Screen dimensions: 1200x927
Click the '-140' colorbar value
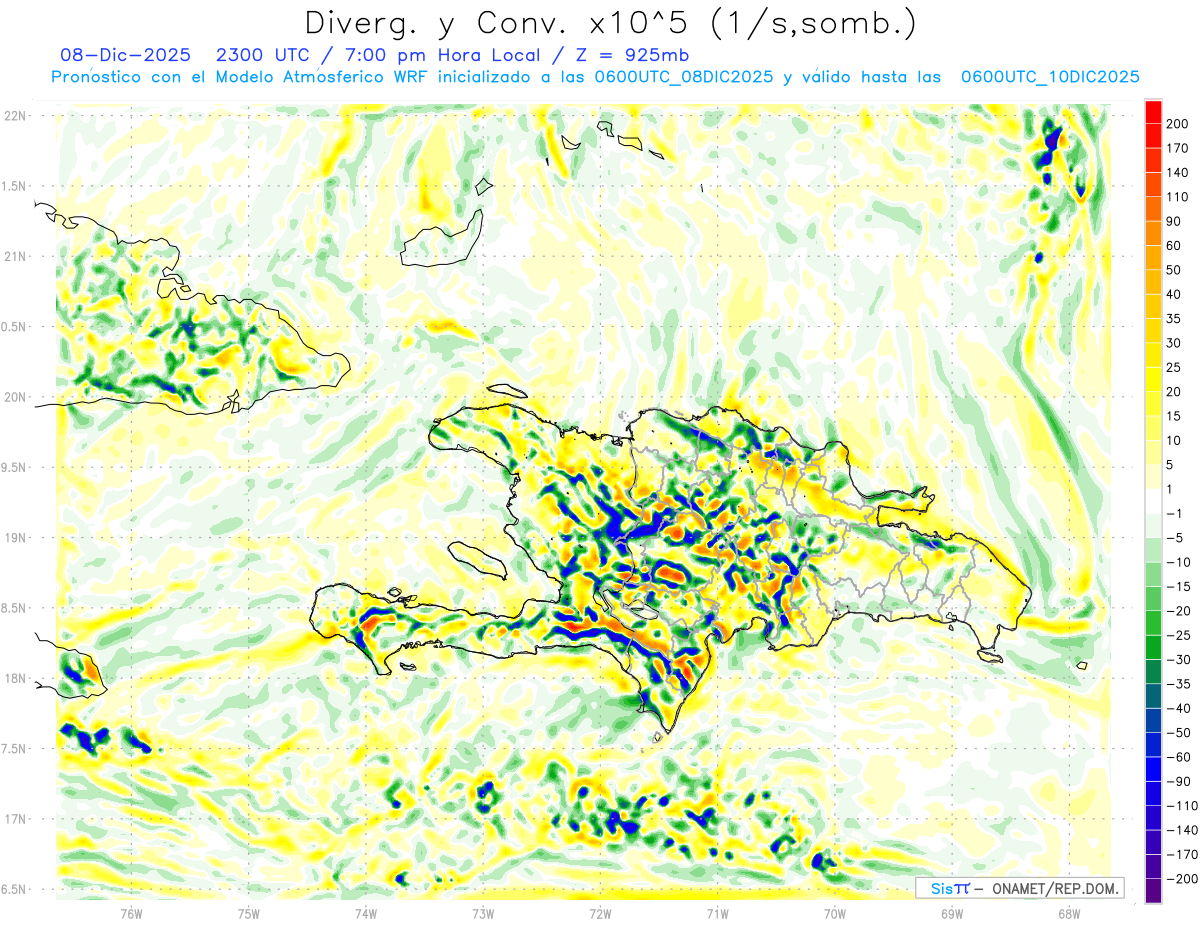click(1182, 830)
